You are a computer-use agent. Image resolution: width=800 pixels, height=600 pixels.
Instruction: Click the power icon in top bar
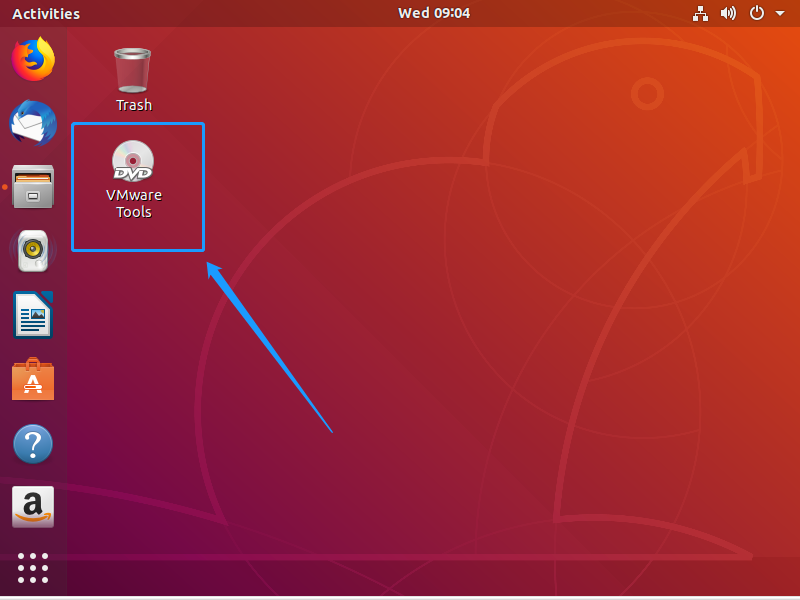pos(757,13)
